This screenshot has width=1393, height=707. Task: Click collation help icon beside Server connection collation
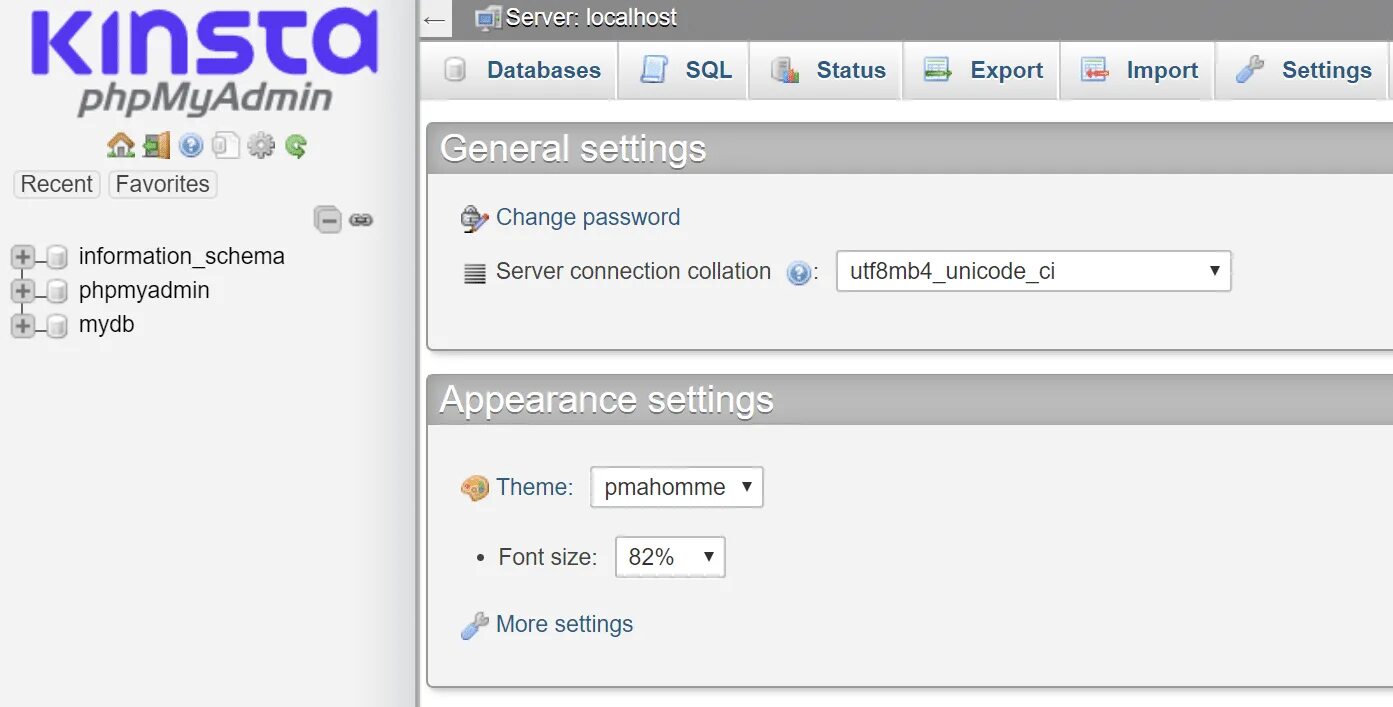click(x=798, y=273)
